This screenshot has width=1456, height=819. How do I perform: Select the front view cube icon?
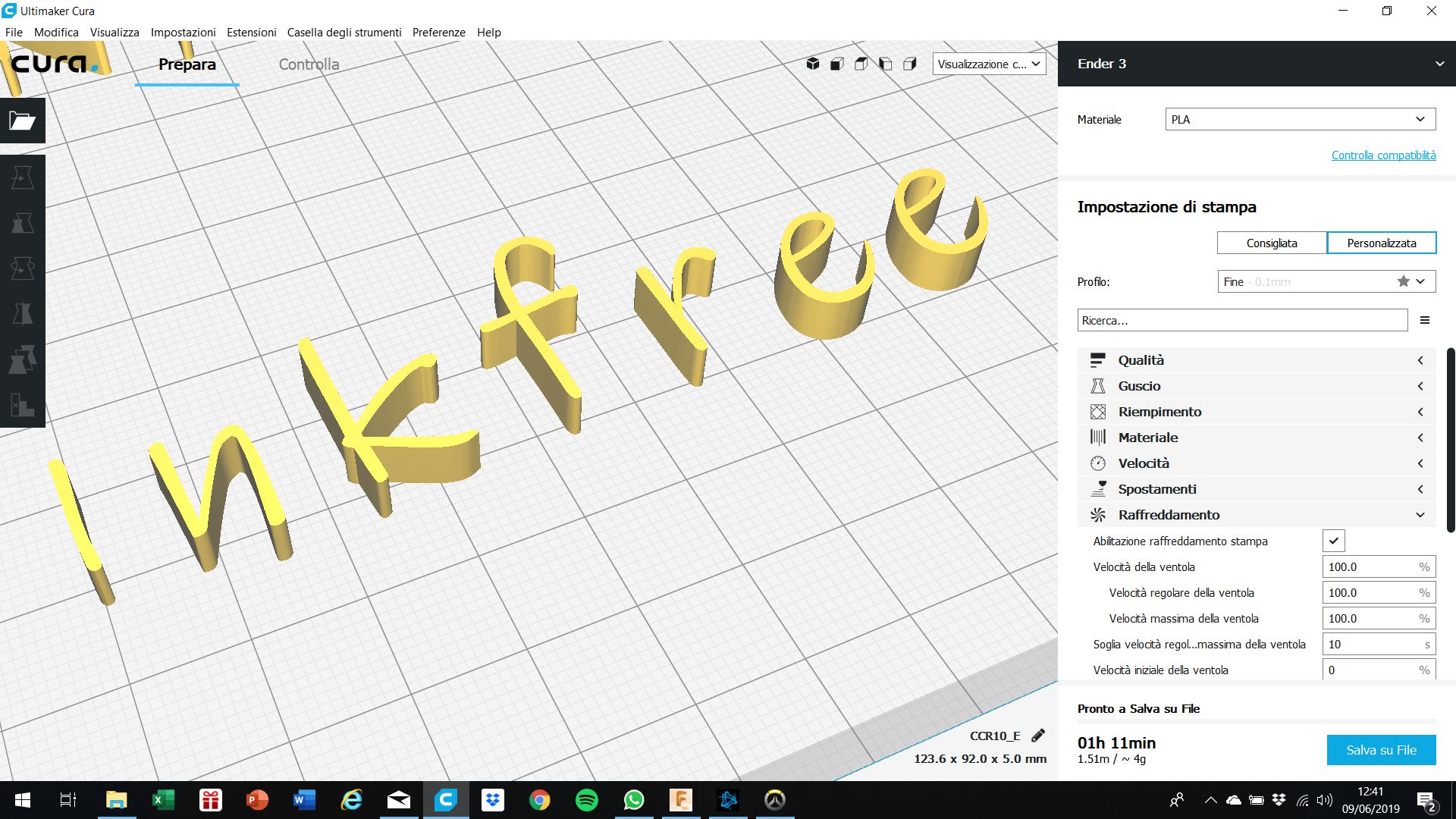click(x=836, y=64)
